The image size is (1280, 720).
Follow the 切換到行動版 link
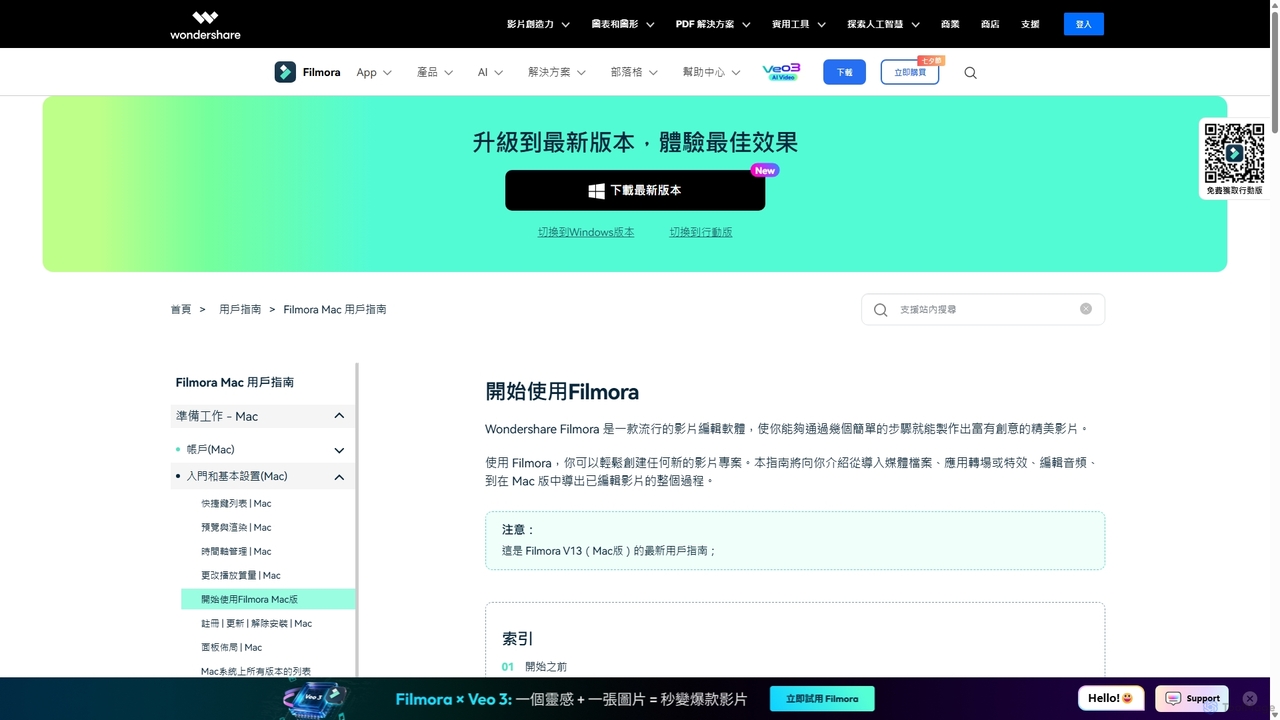coord(701,232)
